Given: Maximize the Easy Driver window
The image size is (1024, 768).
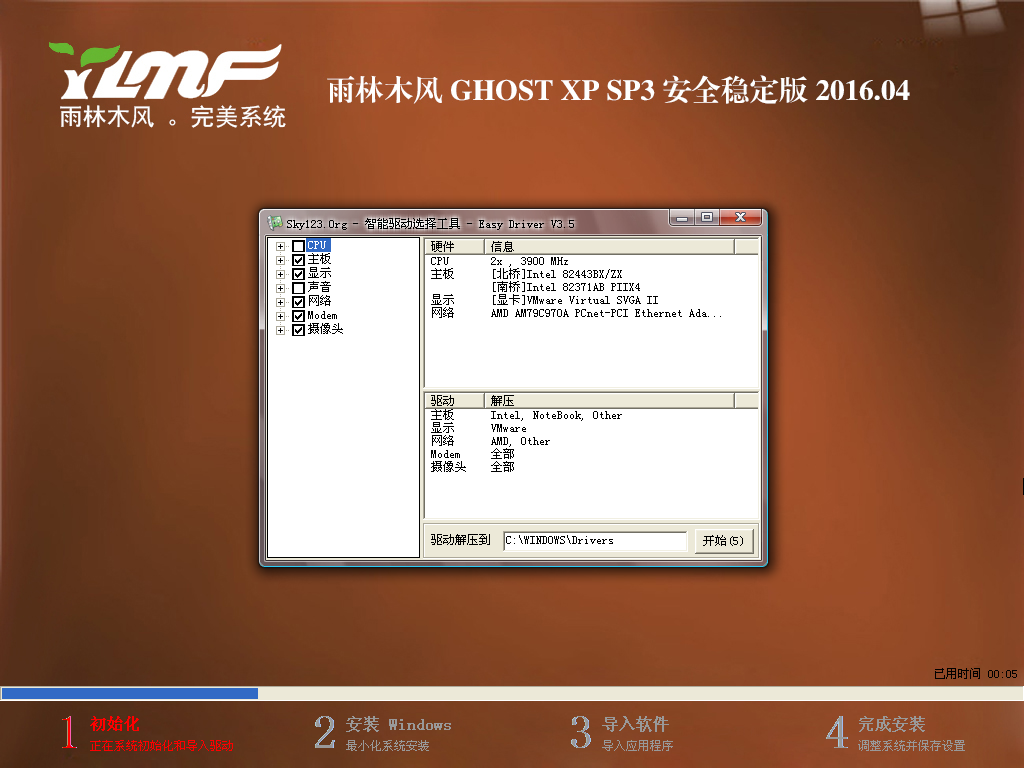Looking at the screenshot, I should 707,217.
